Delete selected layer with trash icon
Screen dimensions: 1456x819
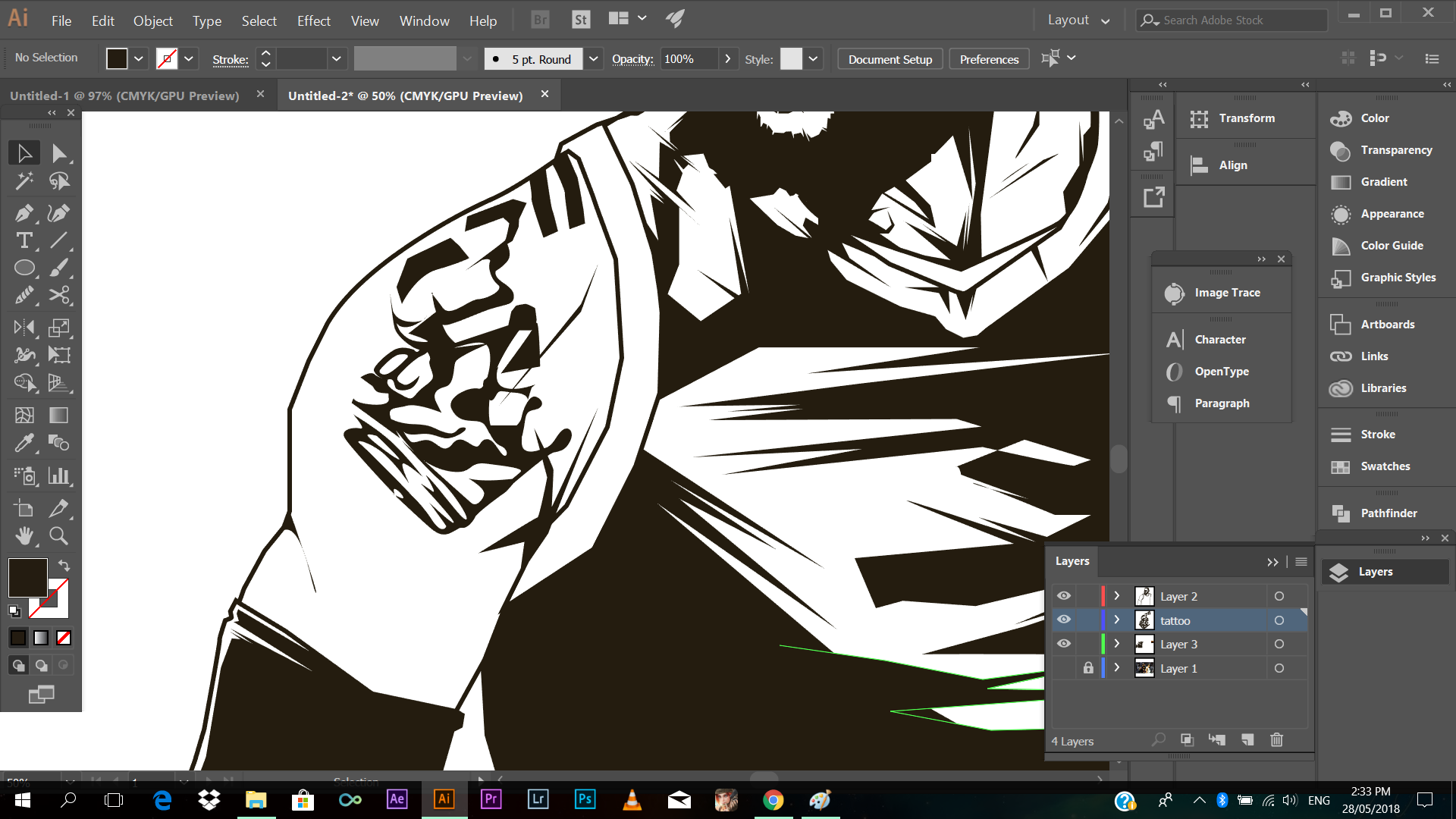1276,739
